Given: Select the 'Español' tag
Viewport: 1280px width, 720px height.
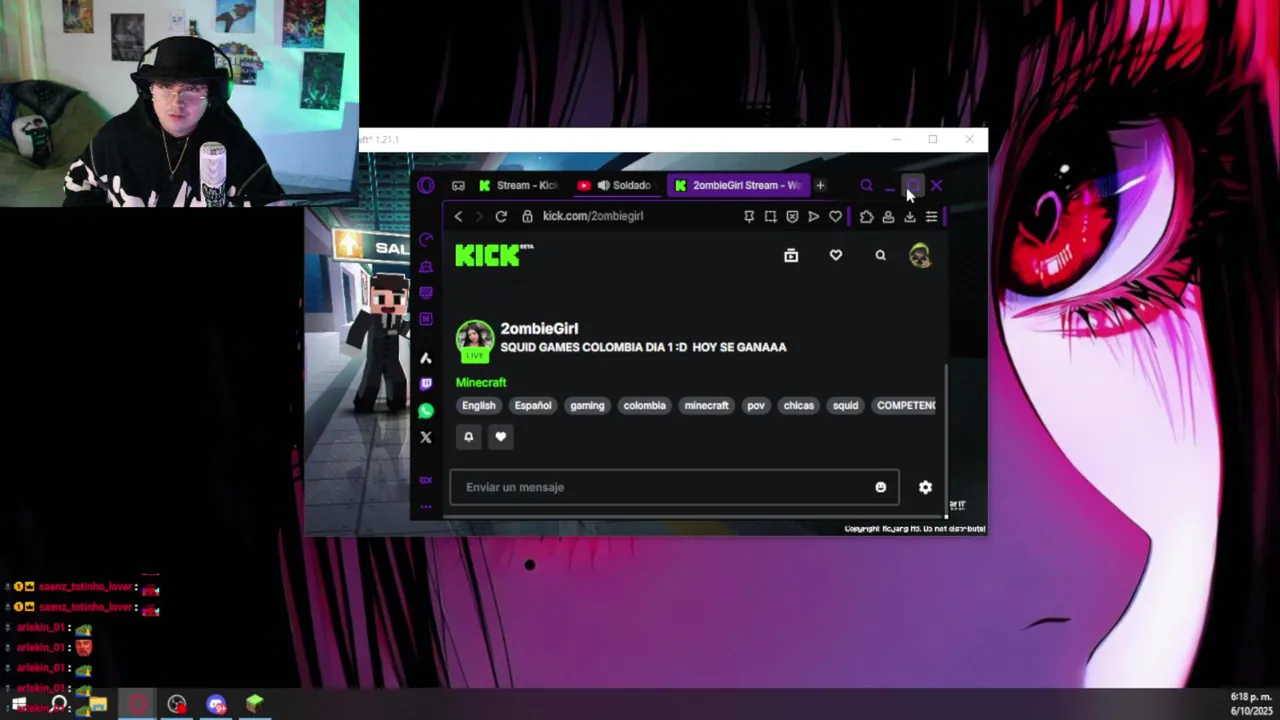Looking at the screenshot, I should 533,405.
